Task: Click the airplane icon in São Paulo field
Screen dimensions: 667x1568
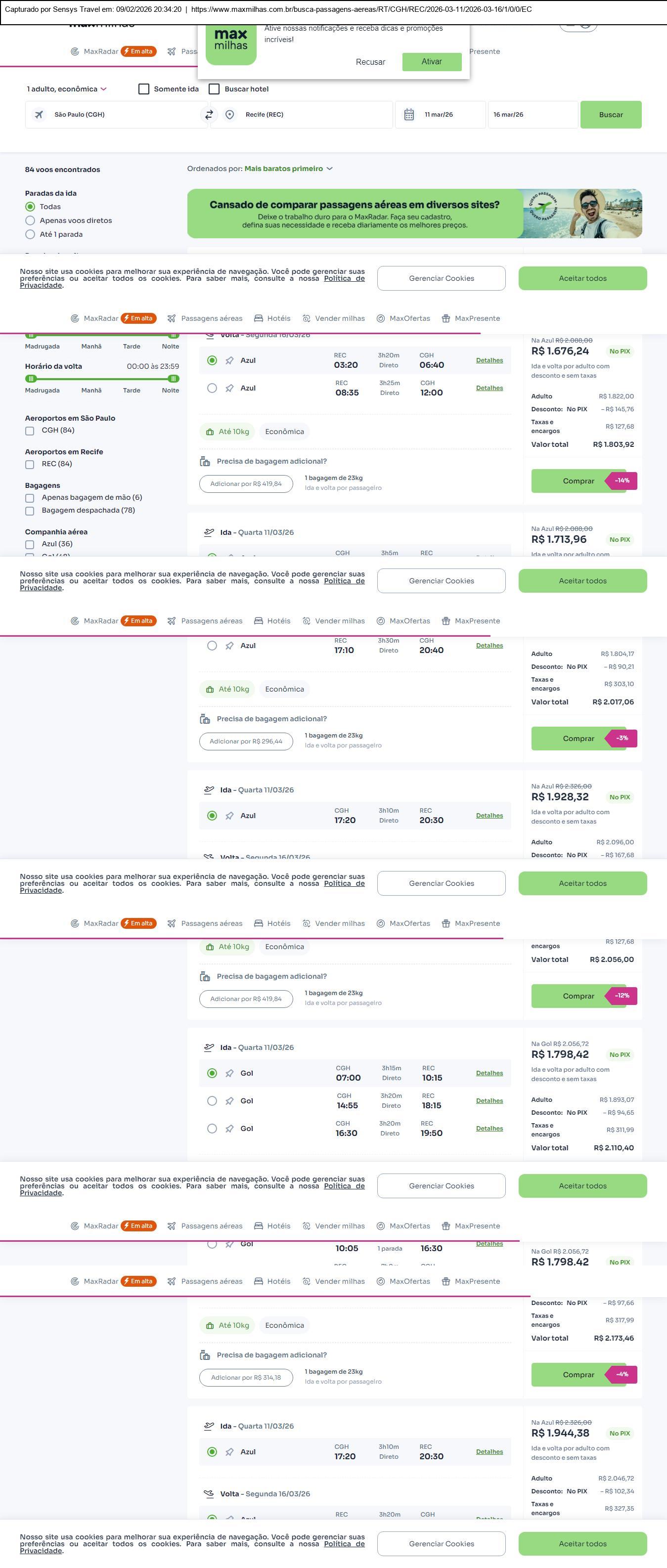Action: (39, 114)
